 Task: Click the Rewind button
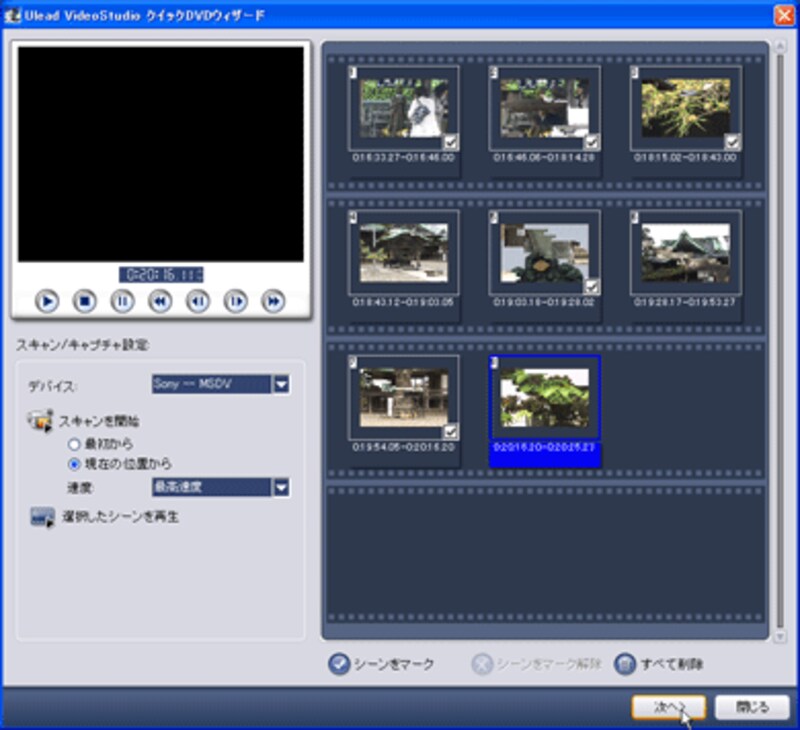click(160, 300)
